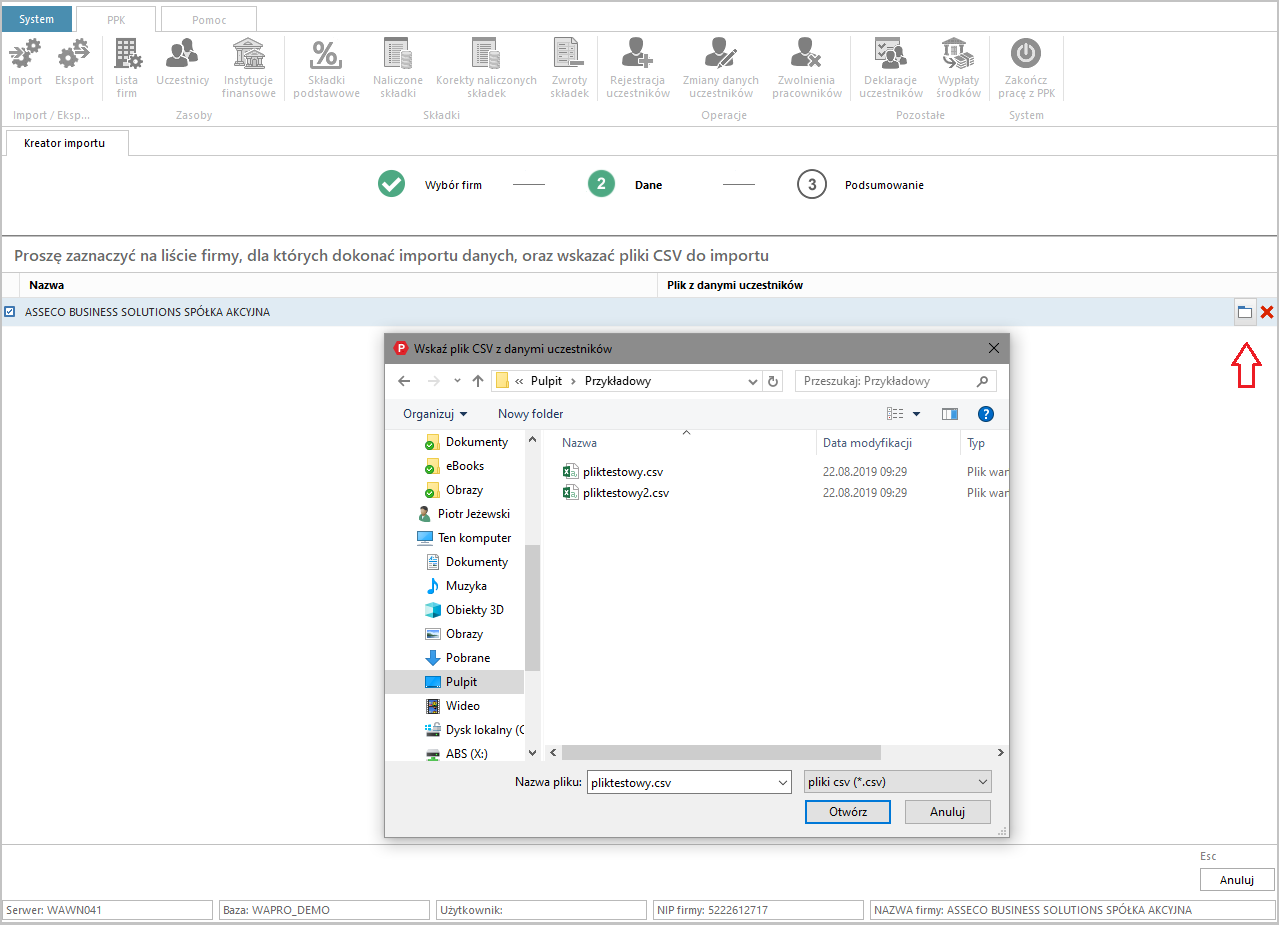Viewport: 1279px width, 925px height.
Task: Open the view options dropdown arrow
Action: 916,414
